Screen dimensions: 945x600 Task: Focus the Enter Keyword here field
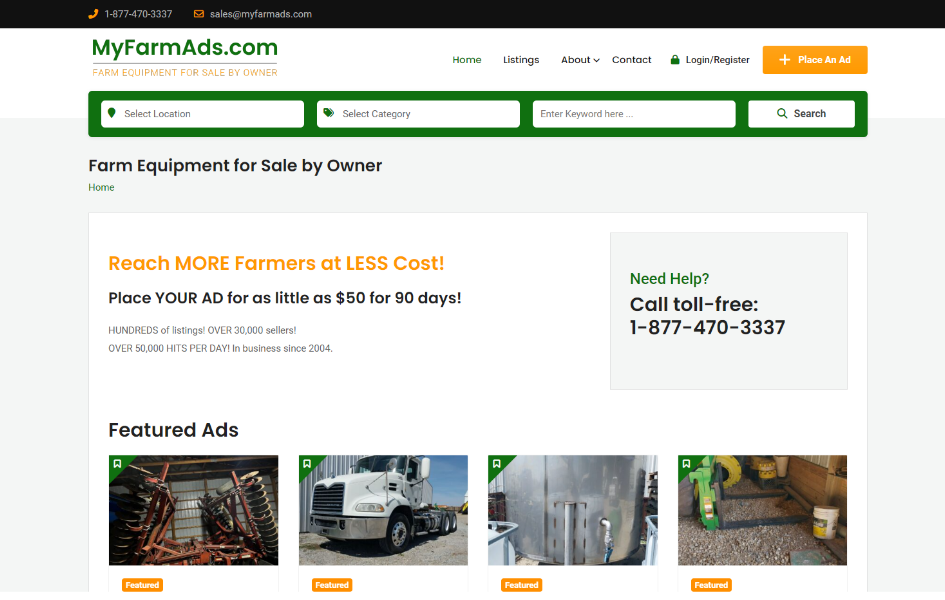634,114
